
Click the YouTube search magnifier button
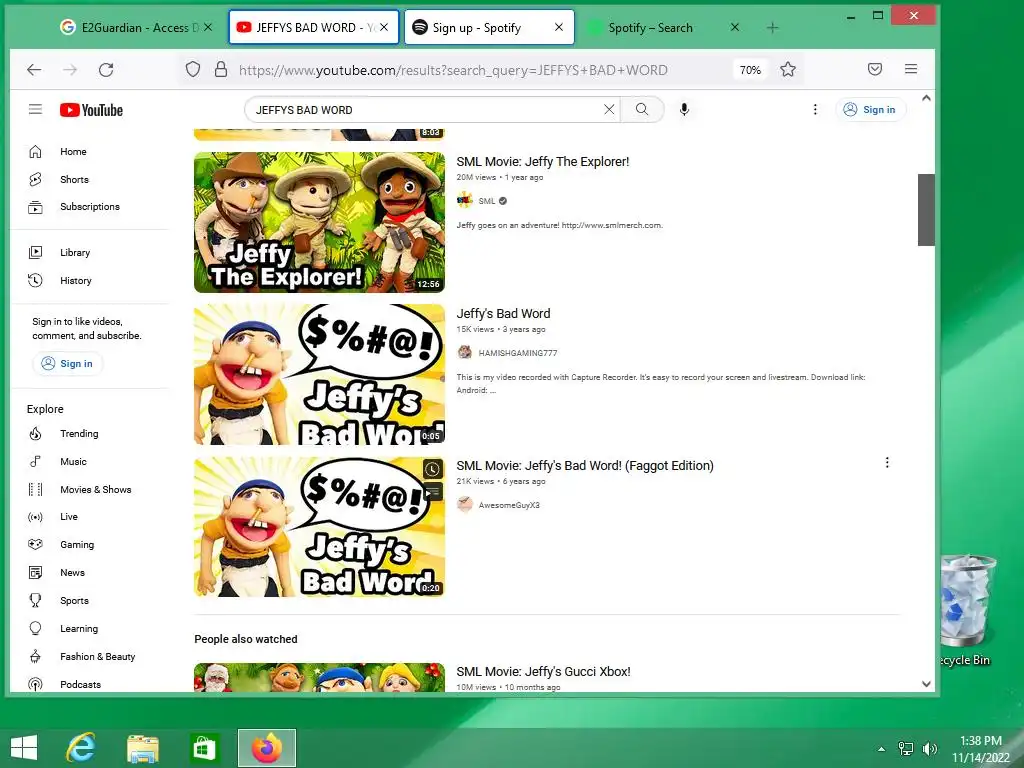coord(642,110)
